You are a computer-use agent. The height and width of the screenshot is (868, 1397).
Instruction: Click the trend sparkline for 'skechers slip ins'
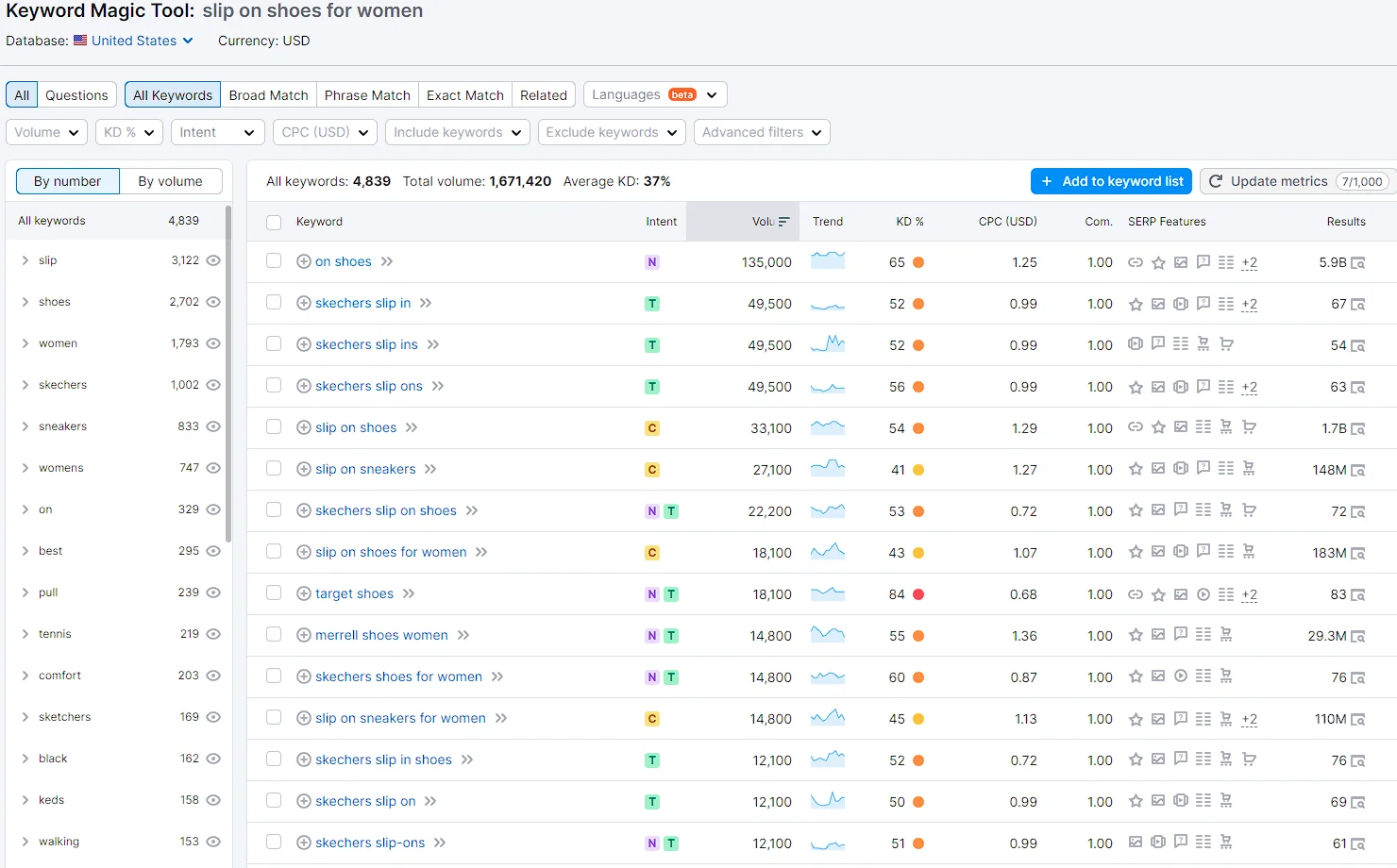(828, 344)
